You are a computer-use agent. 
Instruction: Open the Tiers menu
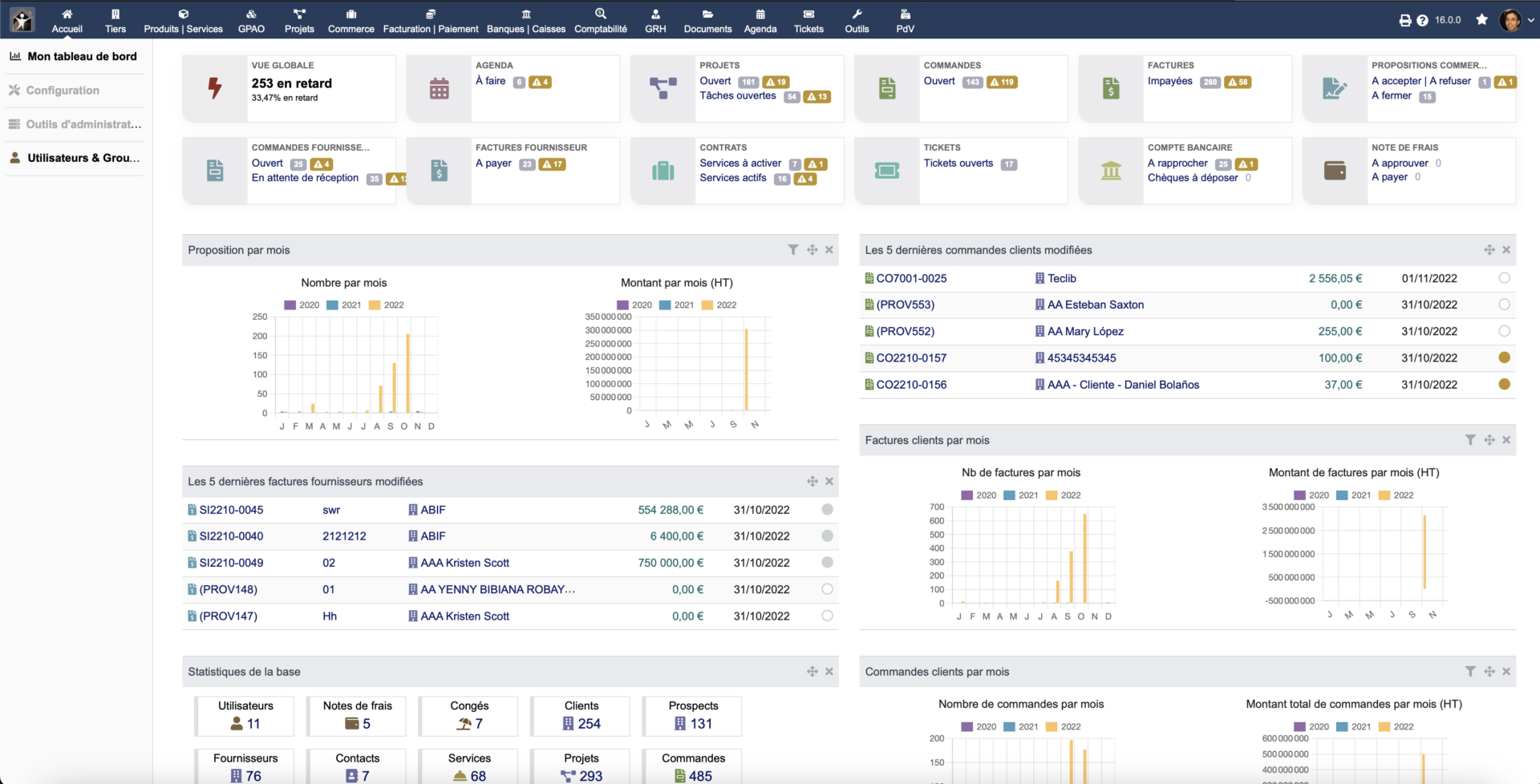tap(115, 21)
